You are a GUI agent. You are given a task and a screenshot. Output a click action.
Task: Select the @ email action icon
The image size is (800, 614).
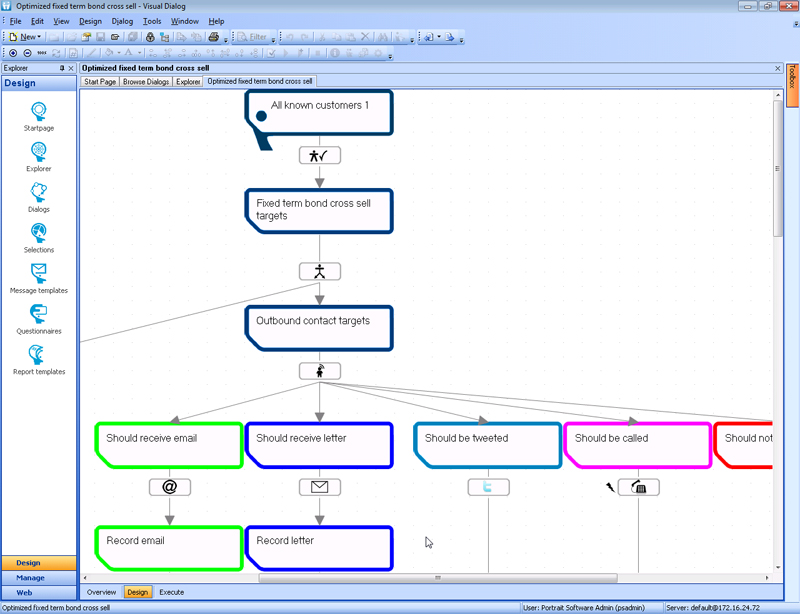click(170, 487)
